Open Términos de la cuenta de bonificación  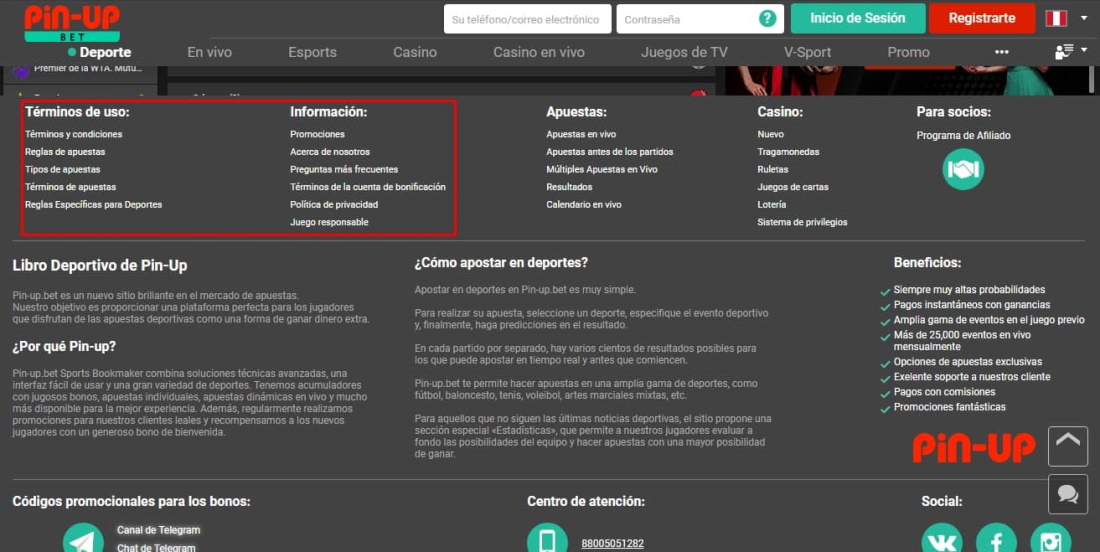click(368, 187)
